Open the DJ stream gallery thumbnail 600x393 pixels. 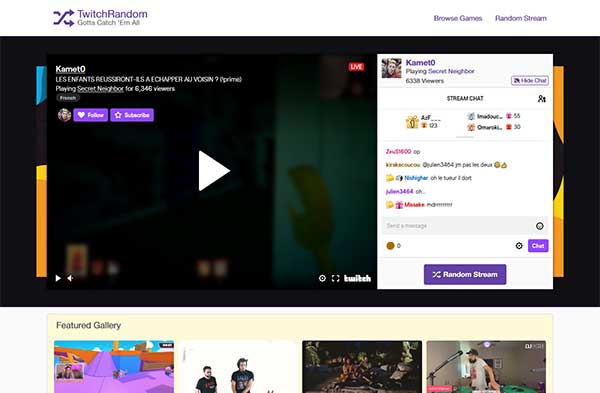pyautogui.click(x=486, y=367)
